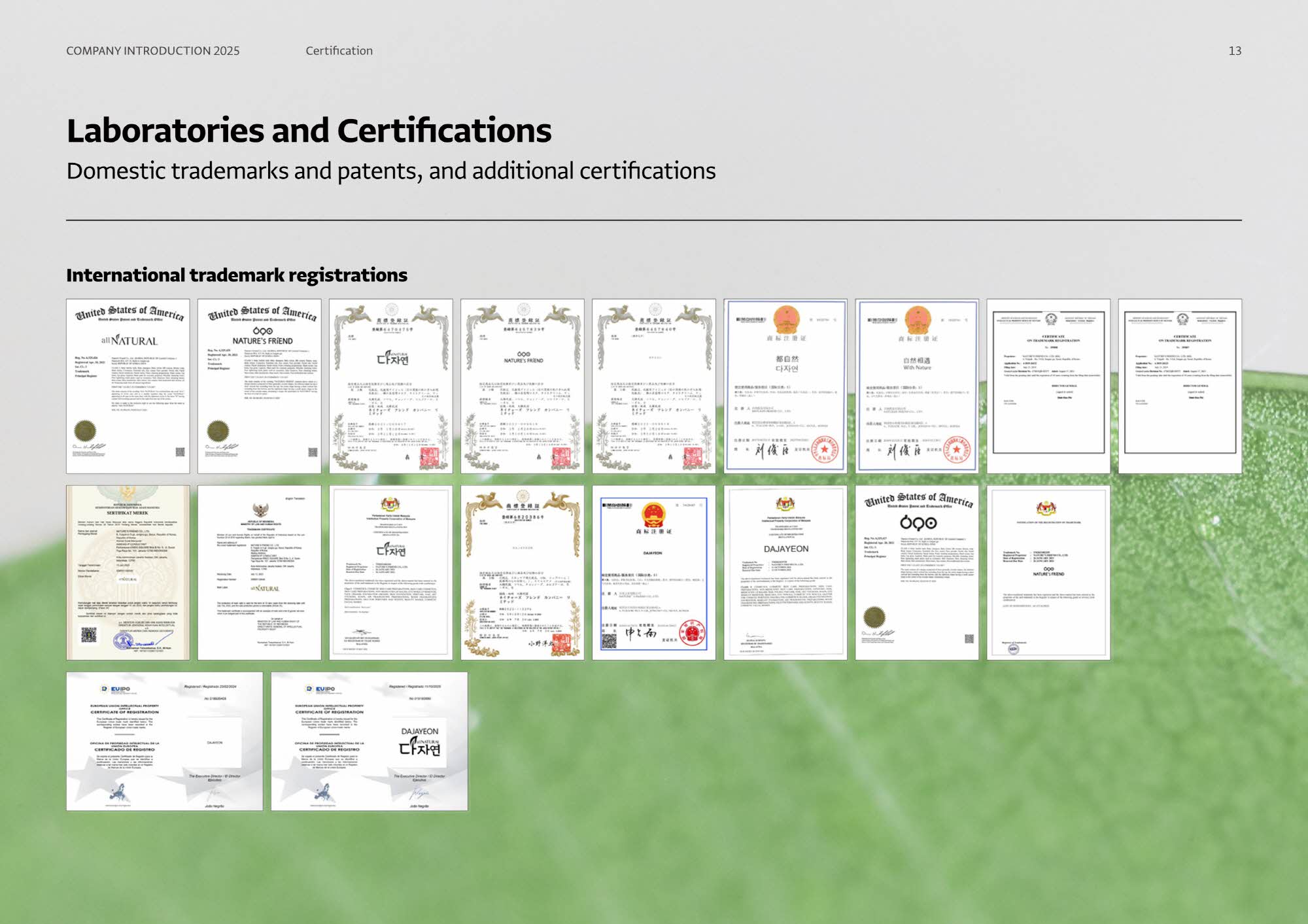Open EUIPO certificate with DAJAYEON logo

point(369,741)
